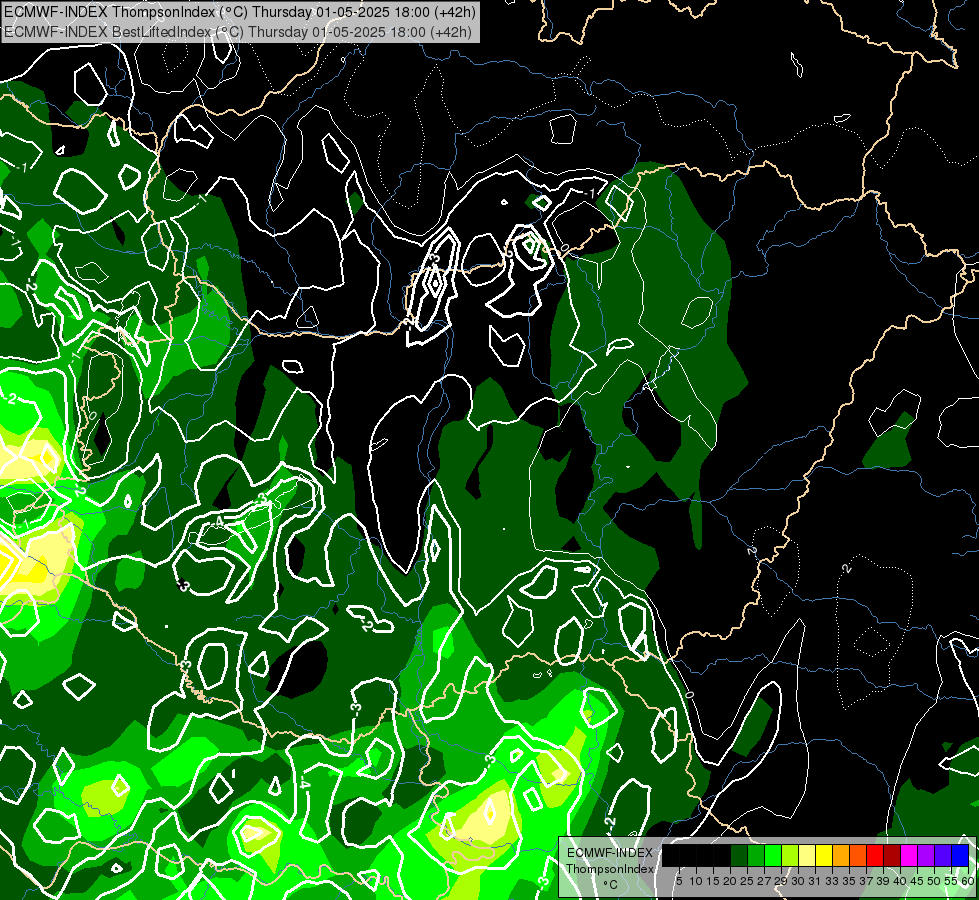The width and height of the screenshot is (979, 900).
Task: Choose the yellow-green legend swatch (29–30)
Action: click(x=790, y=855)
